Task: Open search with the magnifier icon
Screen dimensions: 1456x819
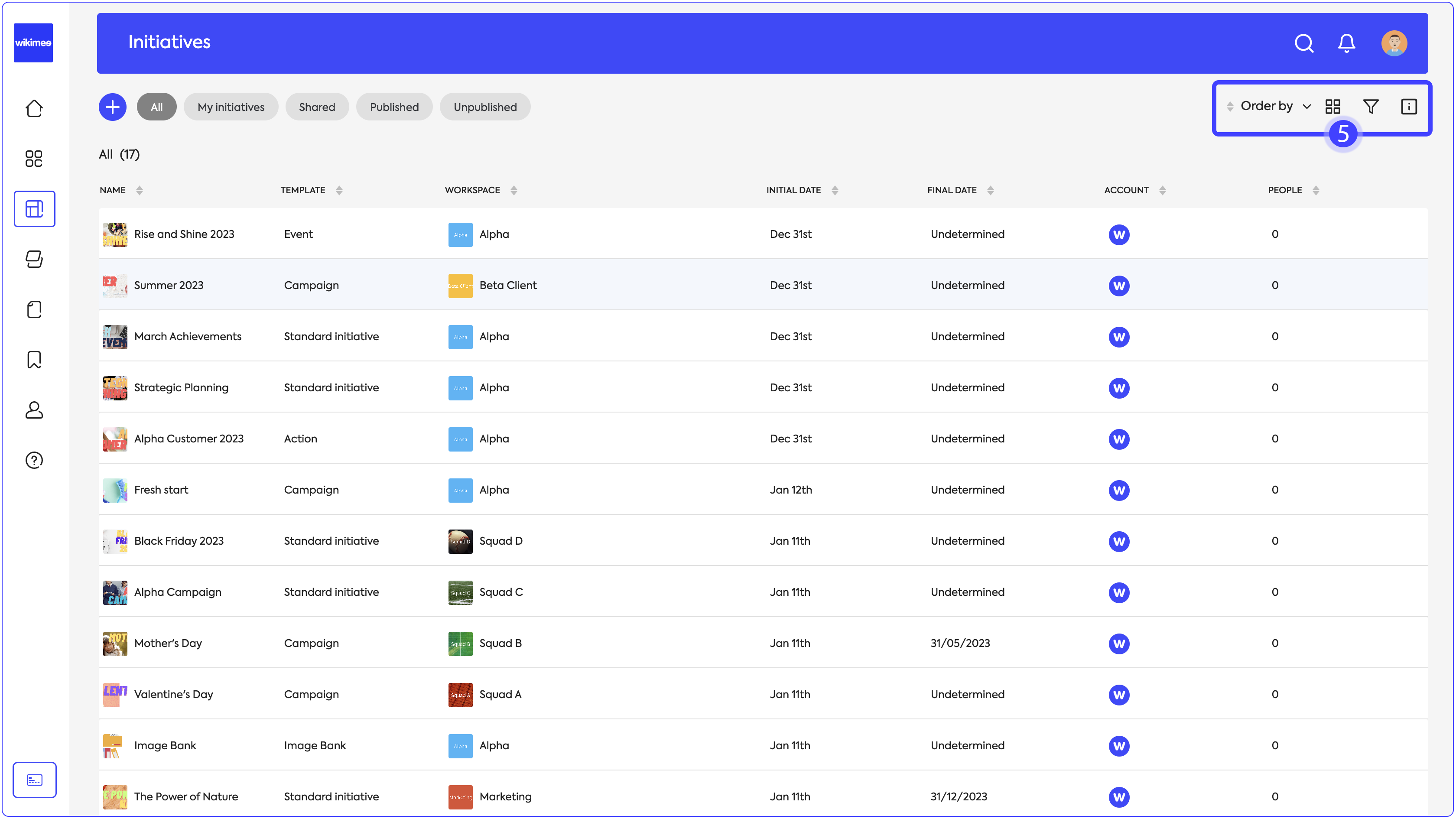Action: coord(1303,43)
